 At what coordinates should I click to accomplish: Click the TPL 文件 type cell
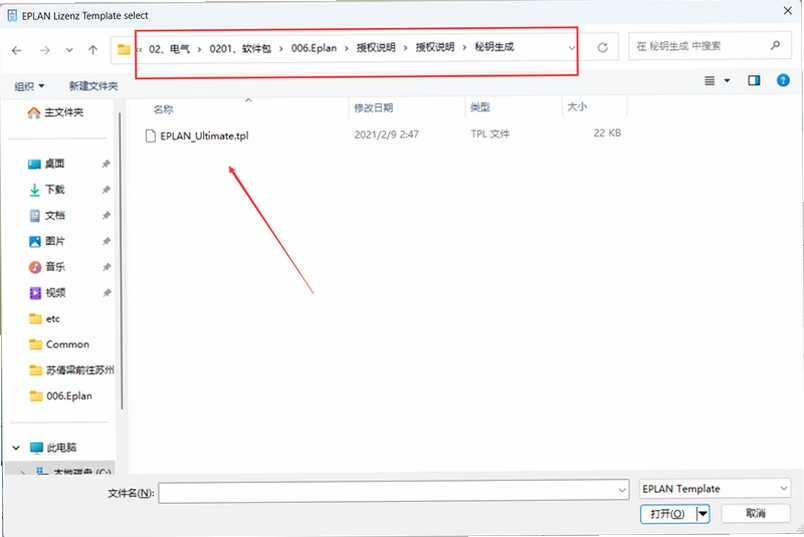(x=490, y=134)
